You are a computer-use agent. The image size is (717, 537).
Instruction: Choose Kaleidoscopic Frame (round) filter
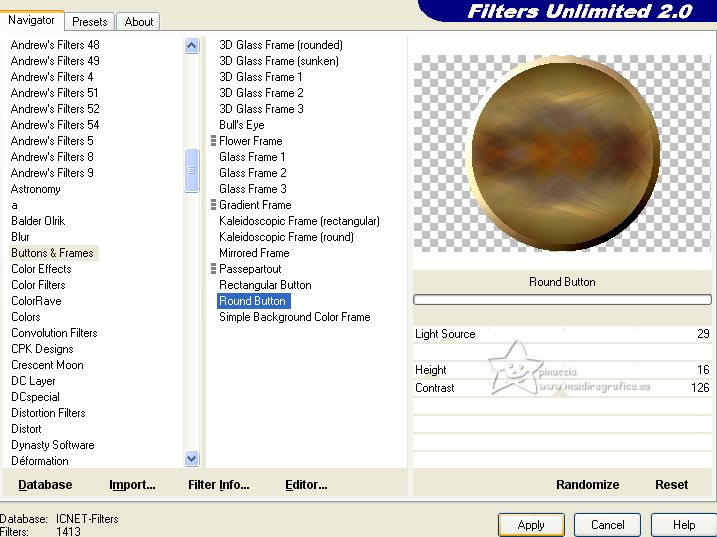click(x=286, y=237)
